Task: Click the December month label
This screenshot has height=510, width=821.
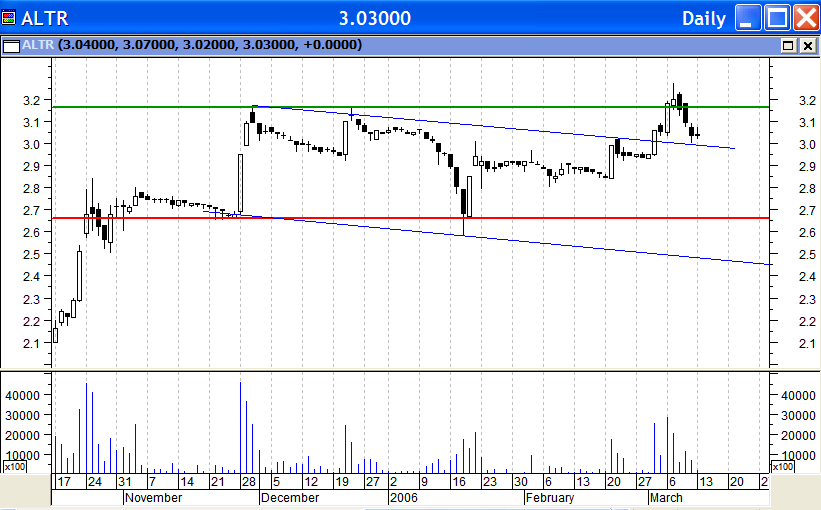Action: (x=290, y=497)
